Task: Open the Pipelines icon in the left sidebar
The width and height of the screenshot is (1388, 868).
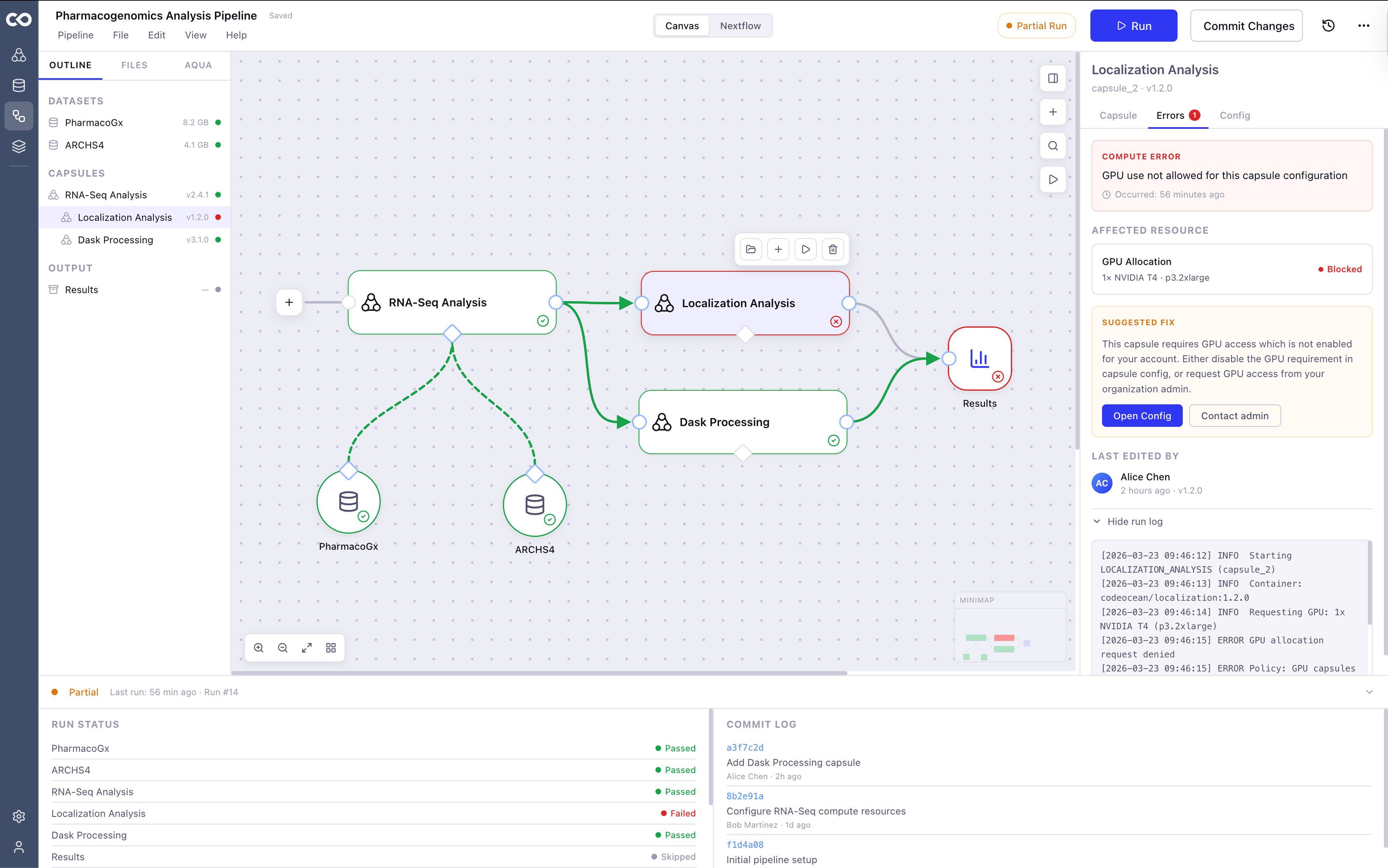Action: pyautogui.click(x=19, y=116)
